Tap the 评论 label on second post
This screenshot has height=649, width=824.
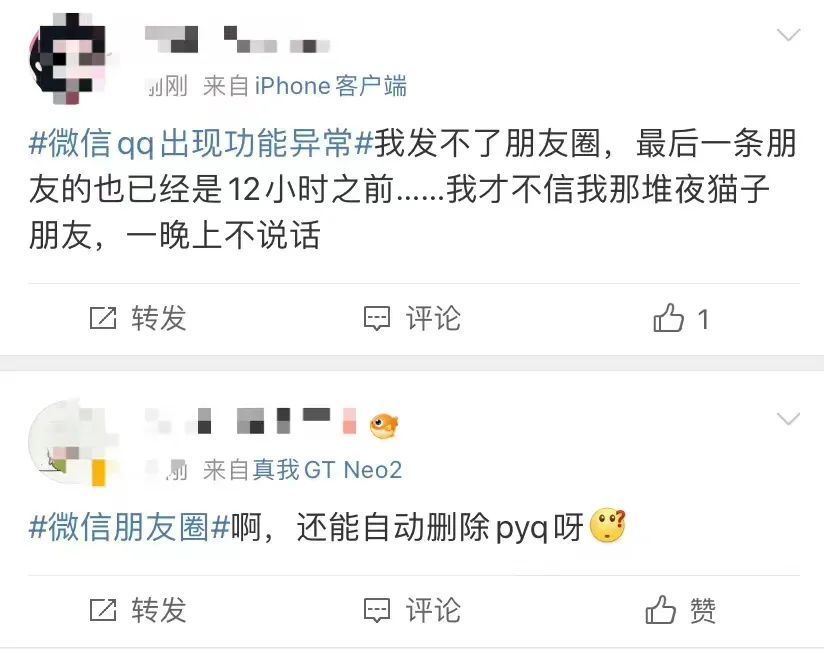[433, 610]
